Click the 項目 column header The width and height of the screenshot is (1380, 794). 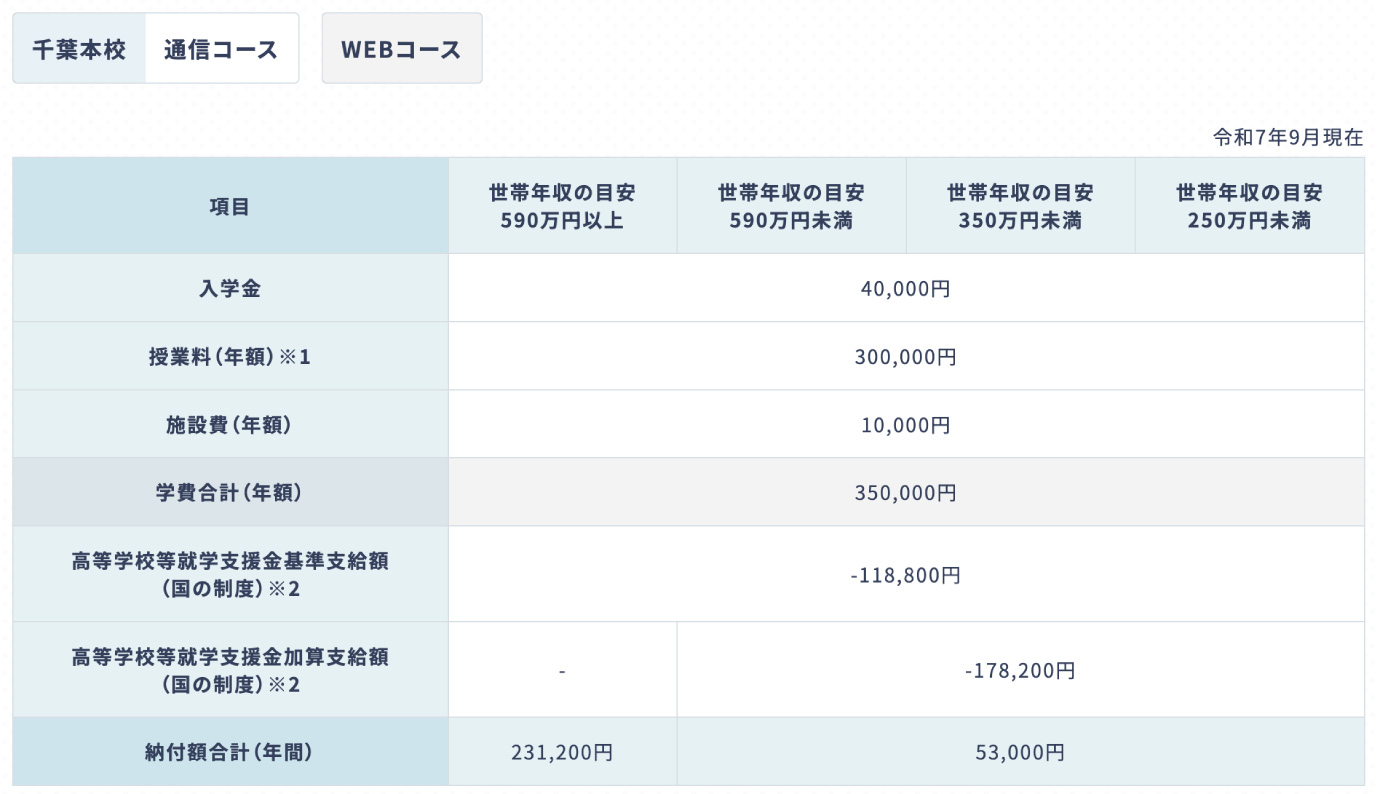(x=230, y=206)
